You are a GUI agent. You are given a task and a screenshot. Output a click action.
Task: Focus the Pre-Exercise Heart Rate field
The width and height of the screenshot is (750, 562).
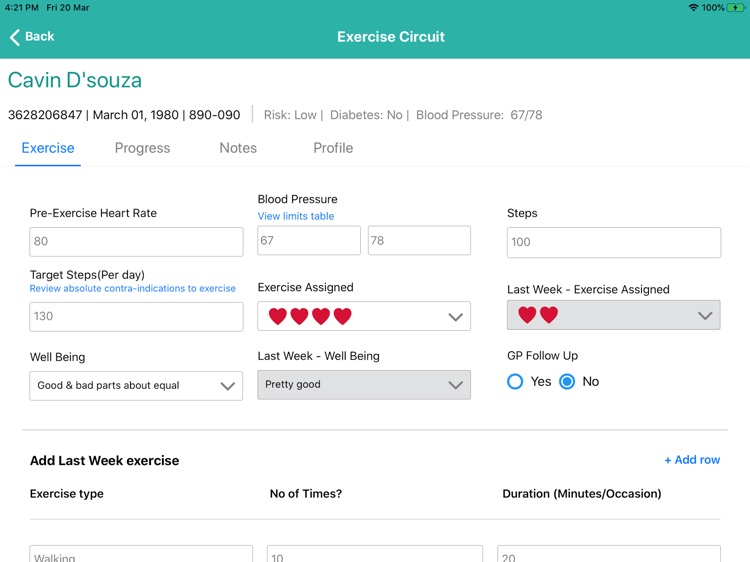coord(136,242)
